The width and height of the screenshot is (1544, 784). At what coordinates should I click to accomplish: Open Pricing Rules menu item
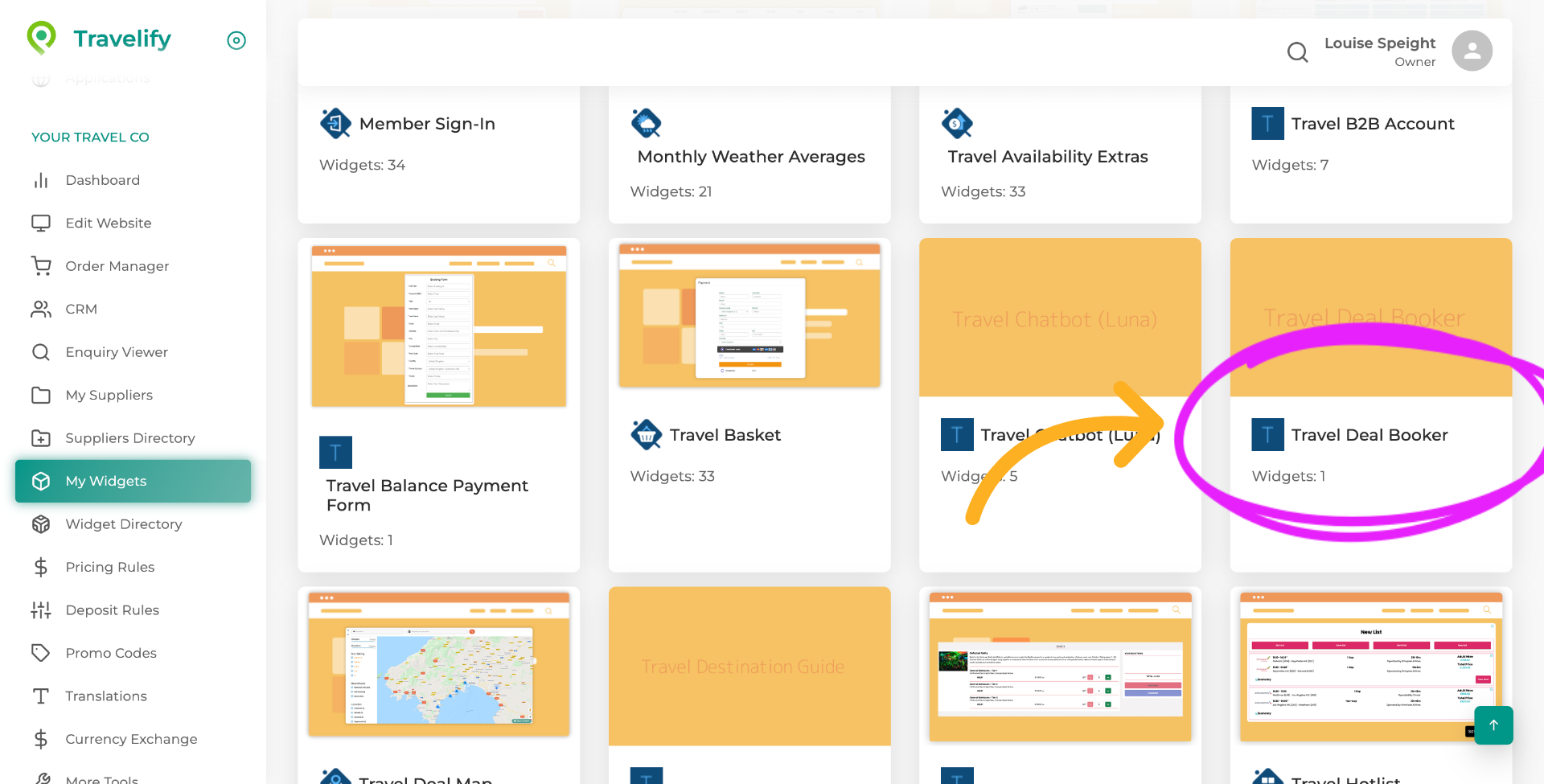click(x=133, y=567)
